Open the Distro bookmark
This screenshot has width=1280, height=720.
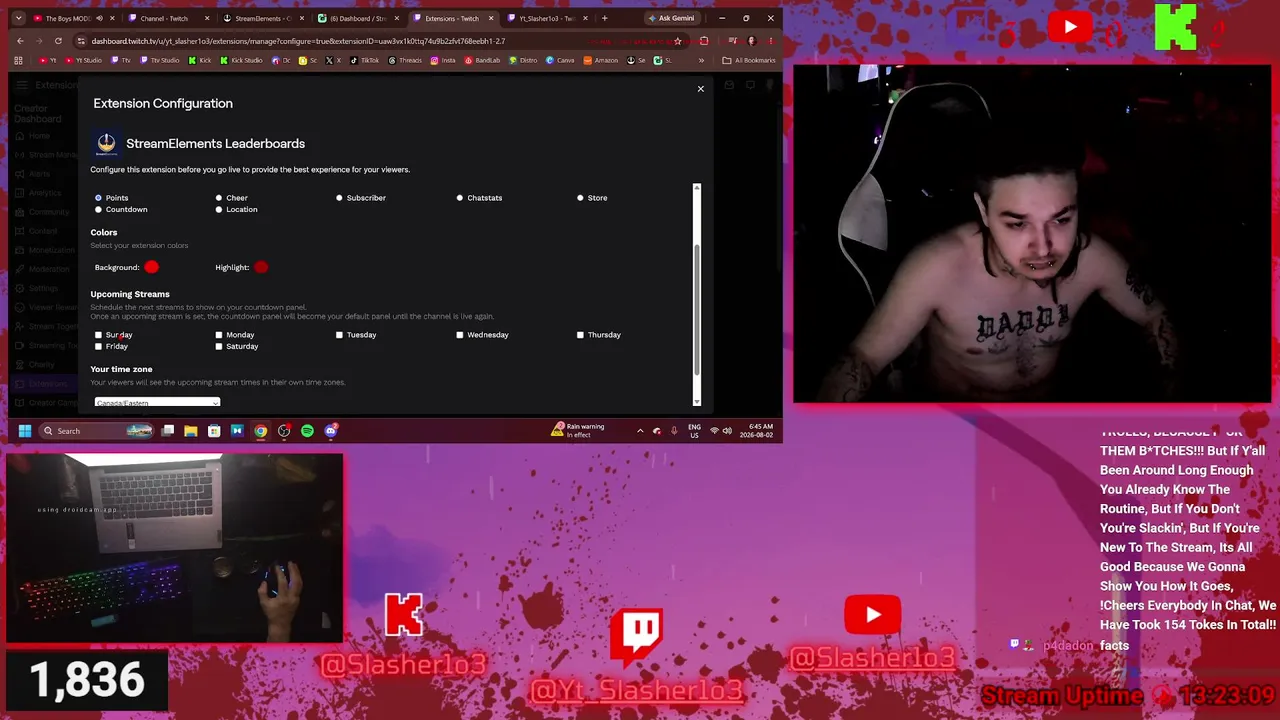(524, 60)
